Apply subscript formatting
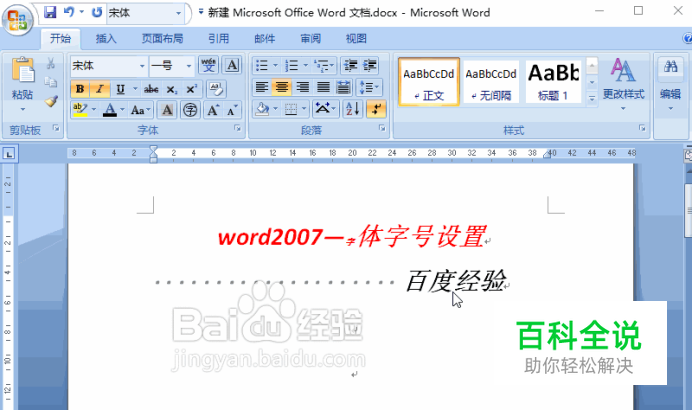692x410 pixels. click(171, 89)
